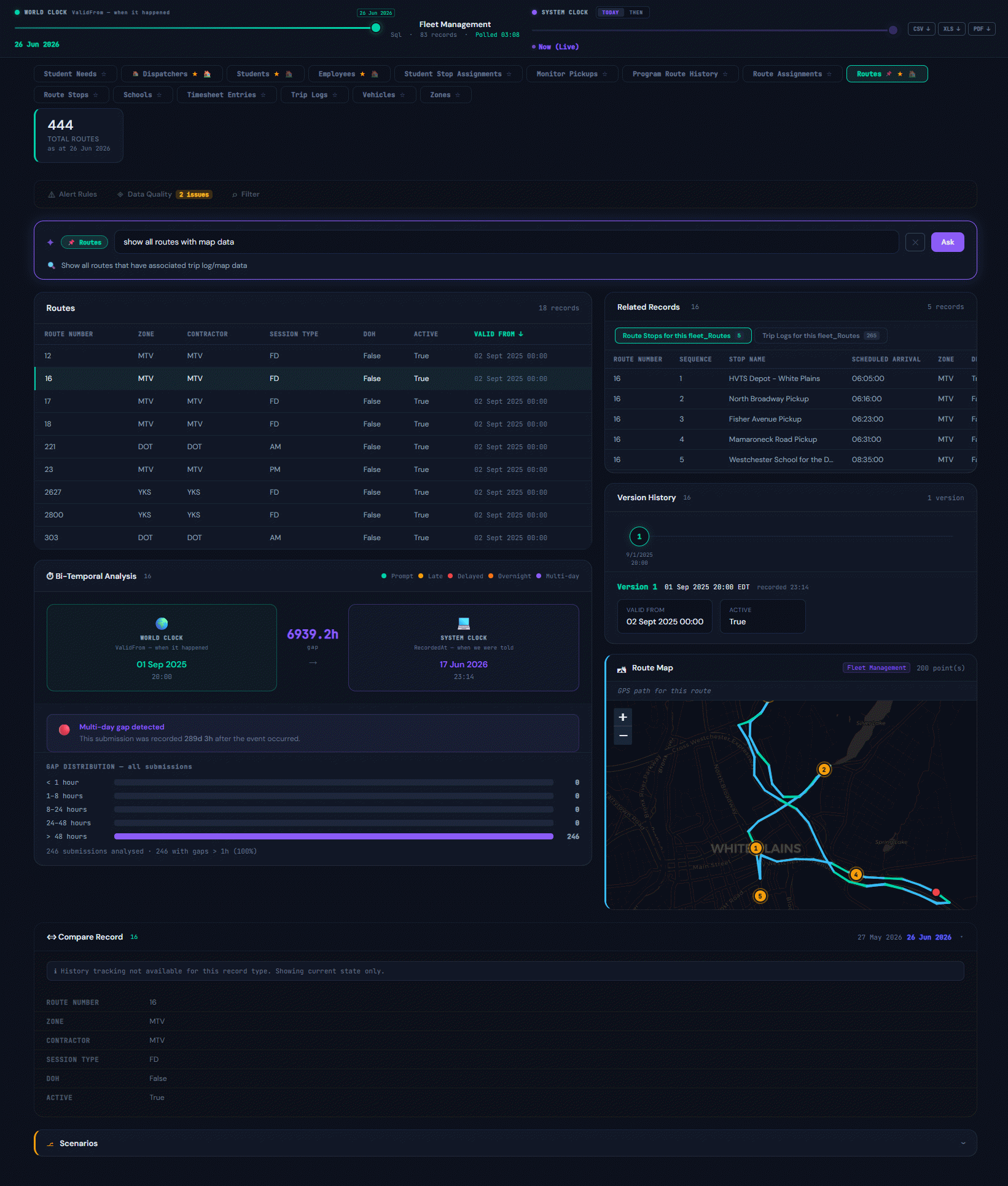This screenshot has width=1008, height=1186.
Task: Star the Trip Logs tab
Action: (335, 95)
